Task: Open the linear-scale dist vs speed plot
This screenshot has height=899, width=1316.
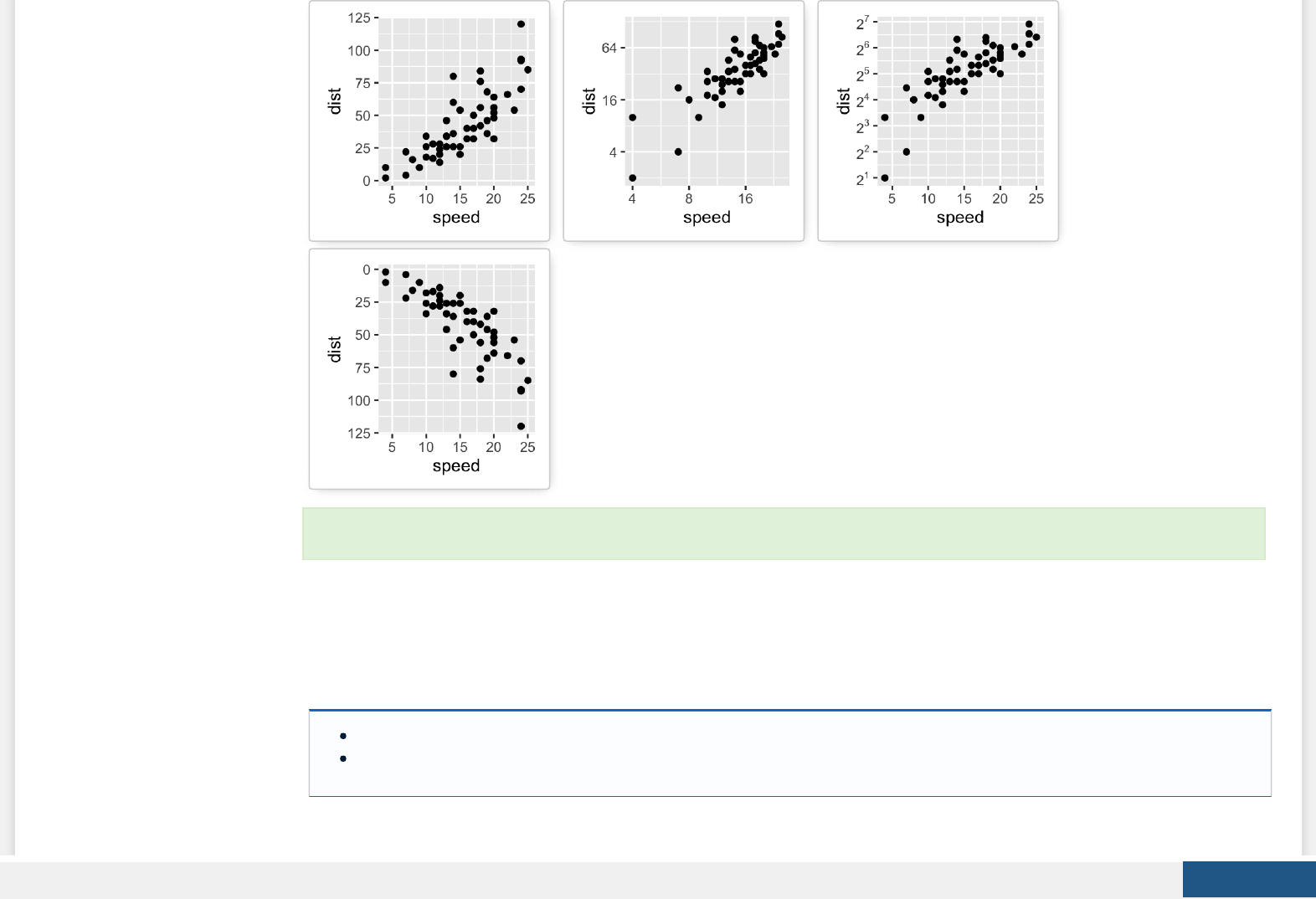Action: [429, 121]
